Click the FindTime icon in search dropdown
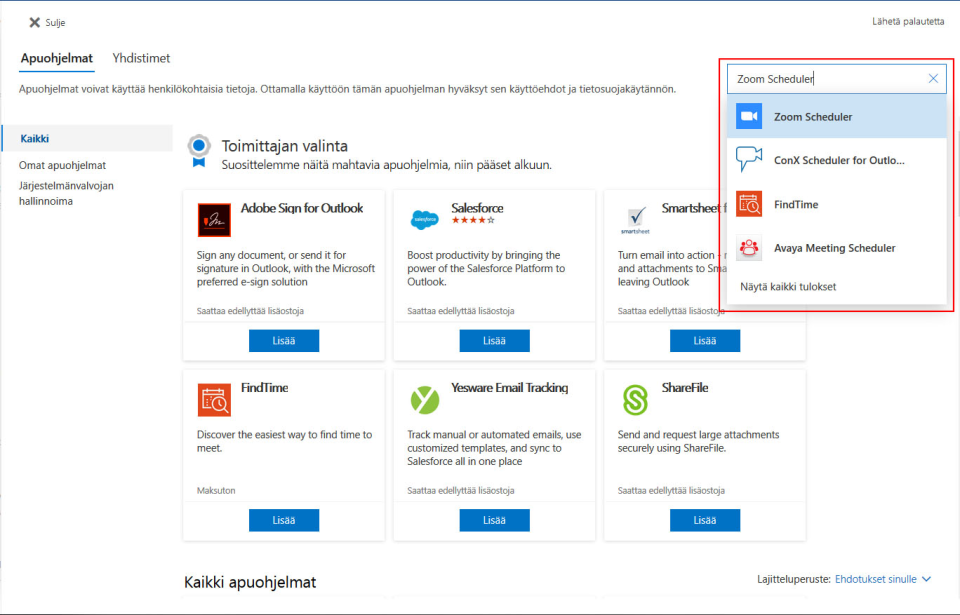The height and width of the screenshot is (615, 960). [749, 204]
